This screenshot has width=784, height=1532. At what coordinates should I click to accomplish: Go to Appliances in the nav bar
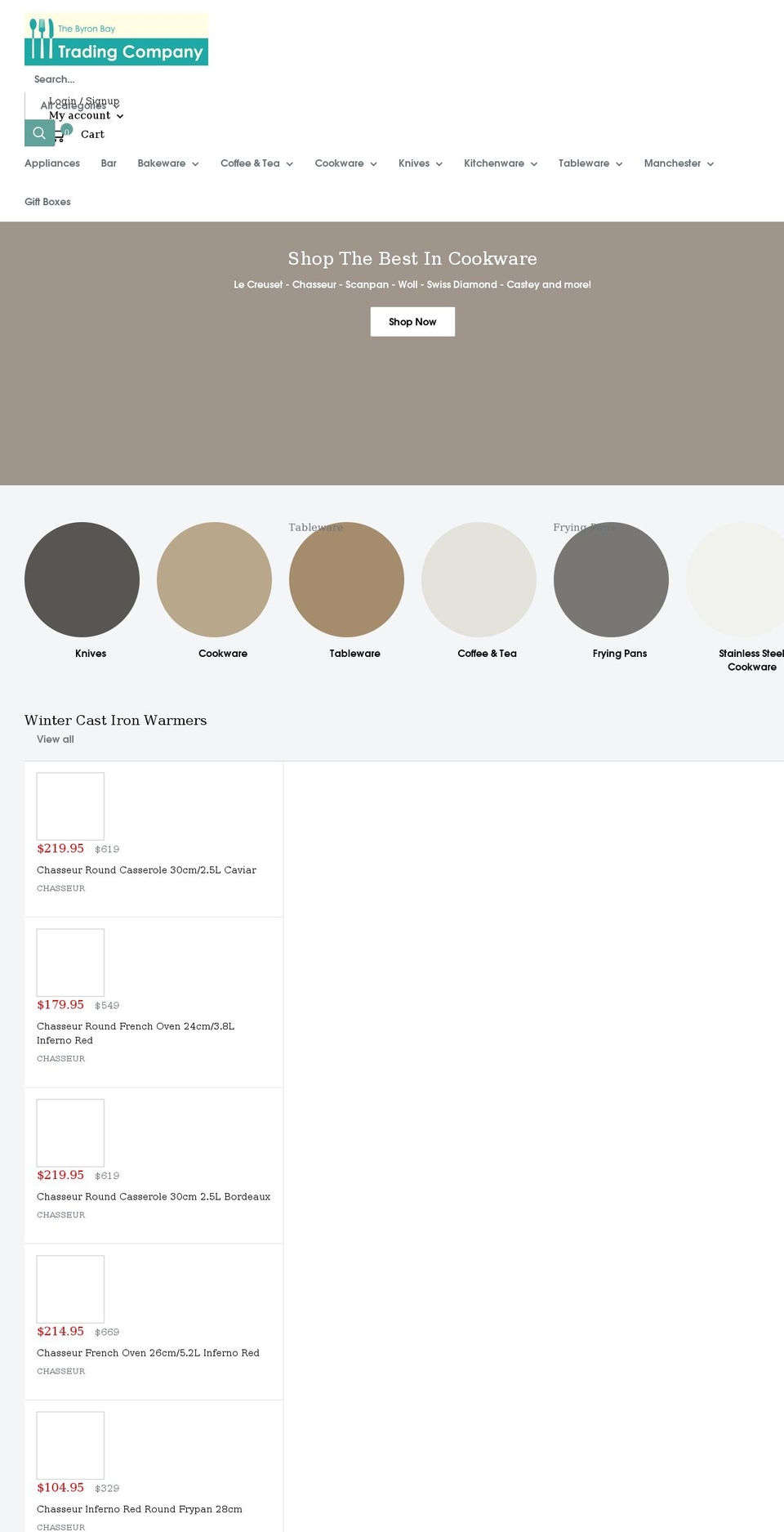point(52,163)
